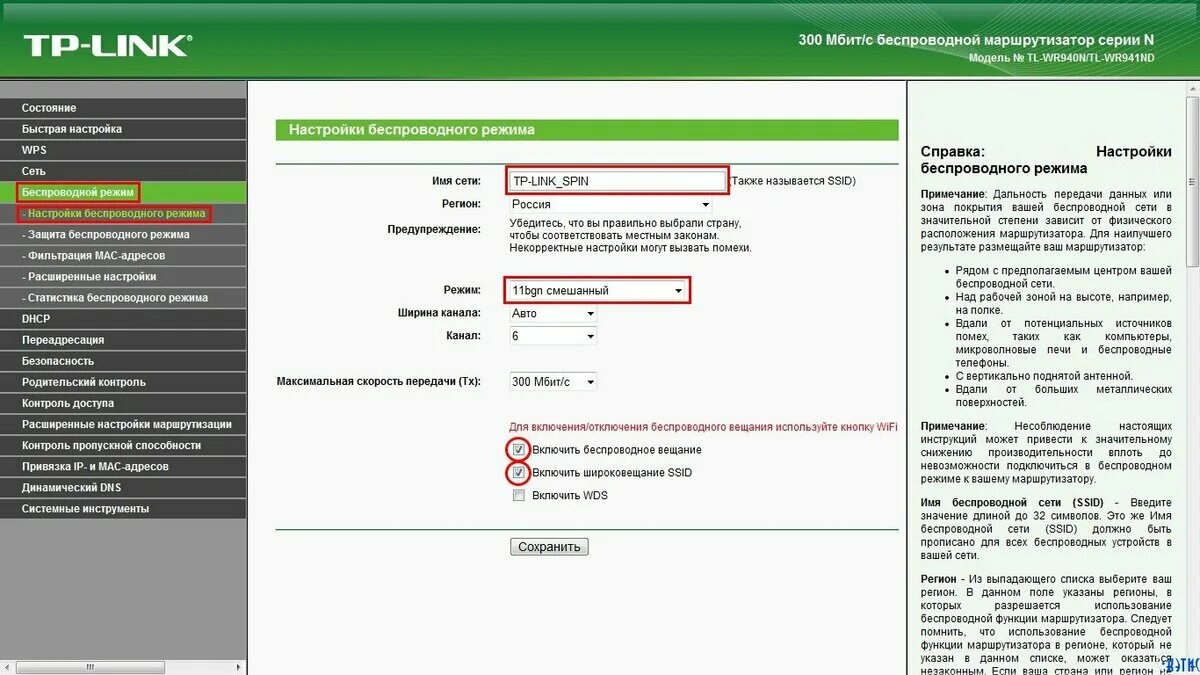
Task: Open the Режим dropdown
Action: 598,291
